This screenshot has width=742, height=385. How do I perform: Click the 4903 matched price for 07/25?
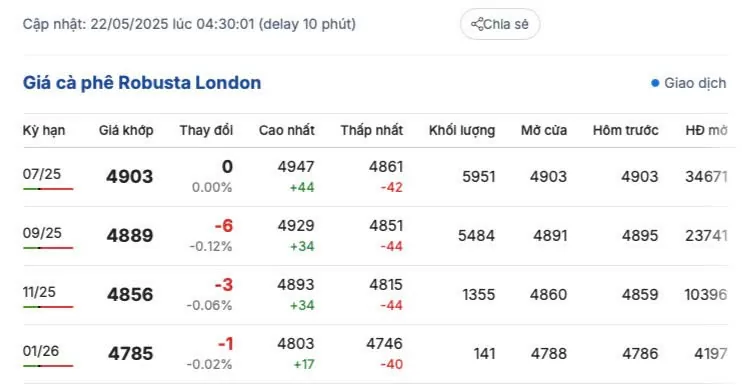coord(130,176)
